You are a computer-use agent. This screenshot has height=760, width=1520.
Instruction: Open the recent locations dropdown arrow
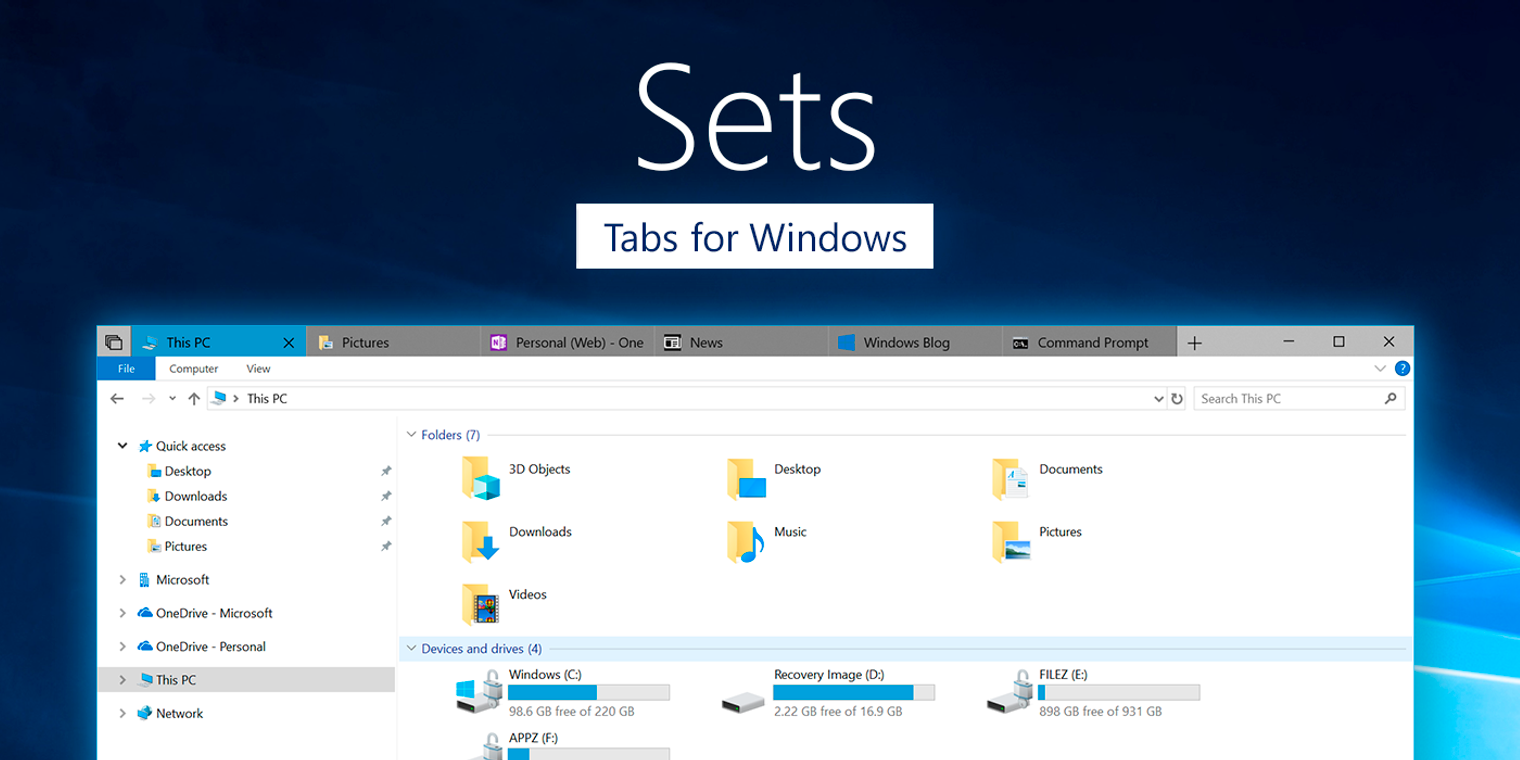pyautogui.click(x=172, y=398)
